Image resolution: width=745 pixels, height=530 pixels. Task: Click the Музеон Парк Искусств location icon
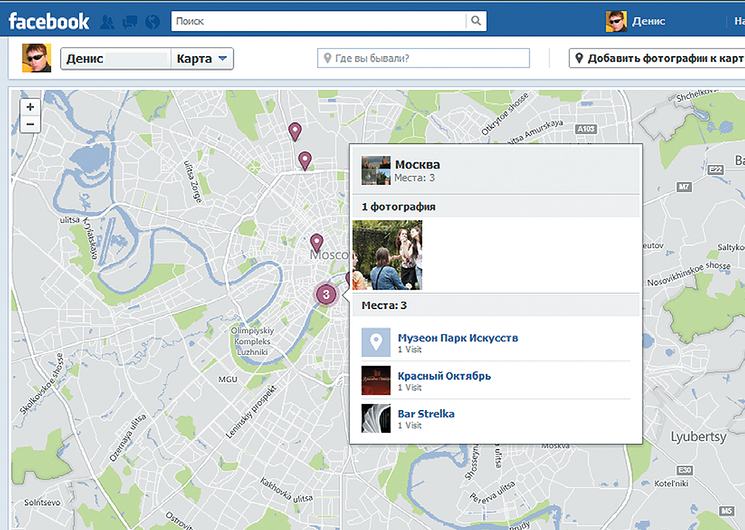click(375, 343)
